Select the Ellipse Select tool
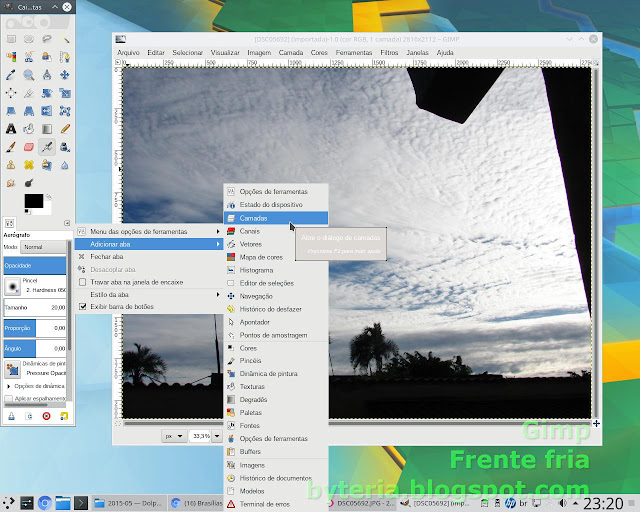 click(x=29, y=39)
